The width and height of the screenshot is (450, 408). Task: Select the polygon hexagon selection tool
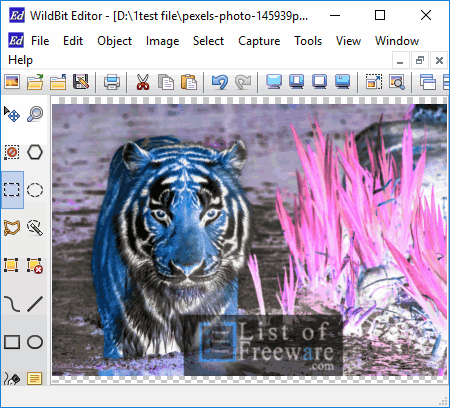pyautogui.click(x=35, y=152)
